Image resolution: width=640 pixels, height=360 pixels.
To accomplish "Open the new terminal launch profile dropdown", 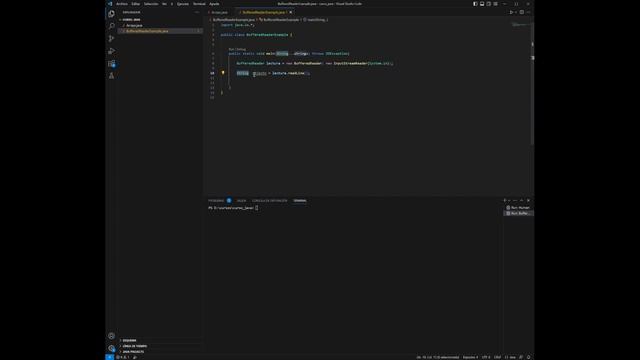I will tap(509, 200).
